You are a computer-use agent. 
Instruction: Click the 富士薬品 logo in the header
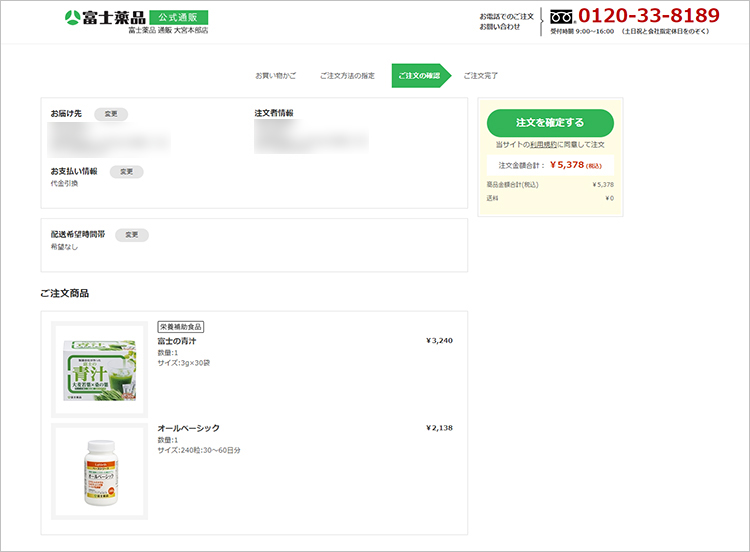coord(105,18)
